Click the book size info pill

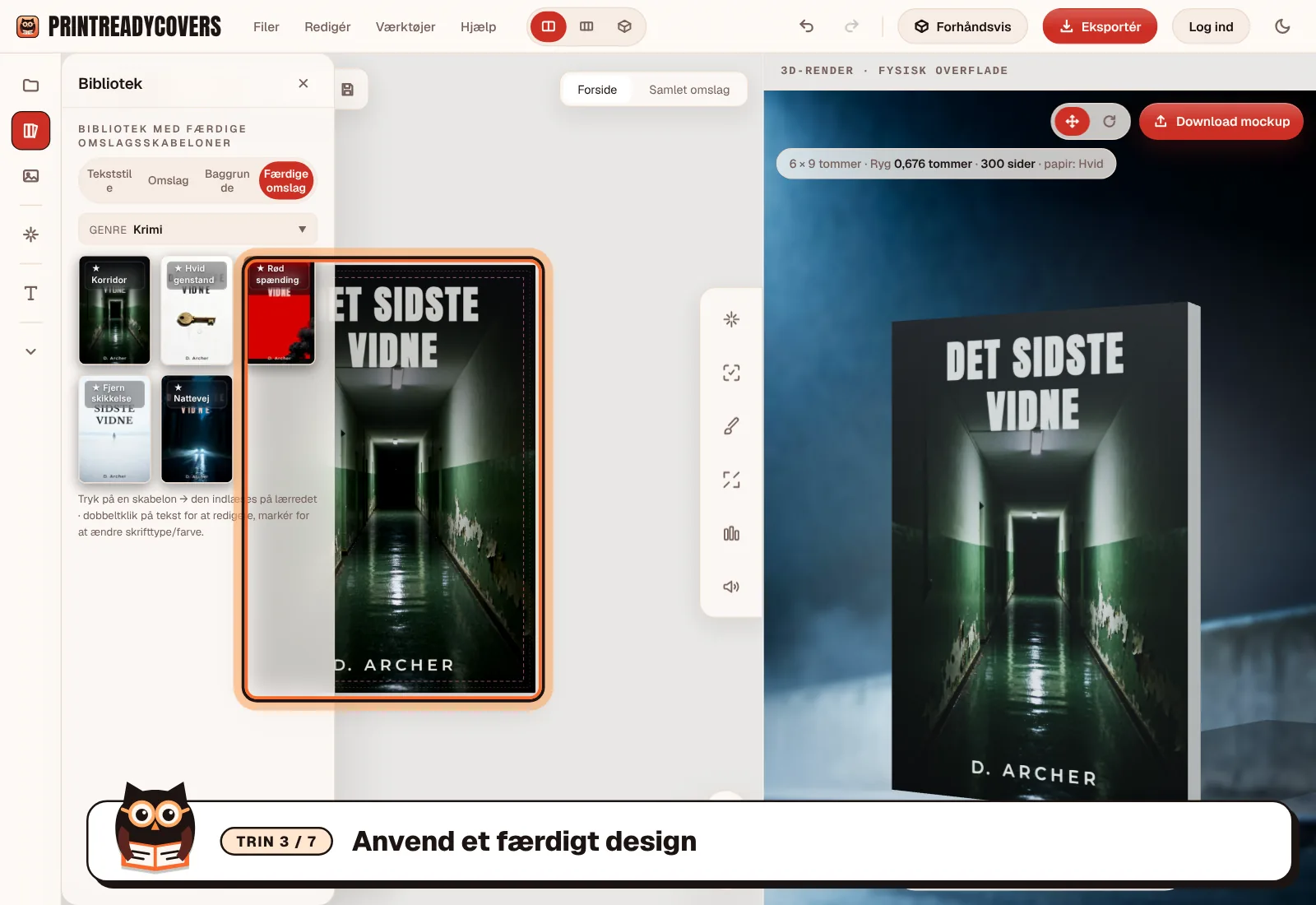pos(946,164)
